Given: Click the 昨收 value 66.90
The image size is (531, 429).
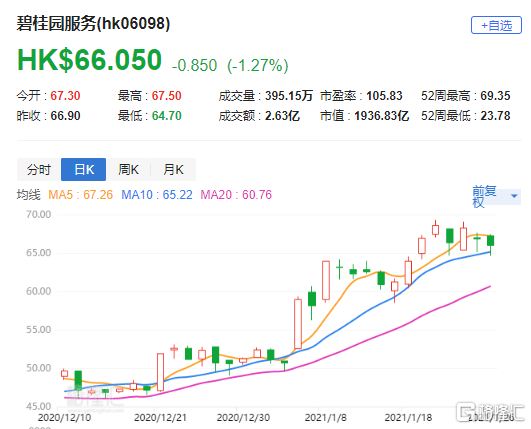Looking at the screenshot, I should [x=65, y=116].
